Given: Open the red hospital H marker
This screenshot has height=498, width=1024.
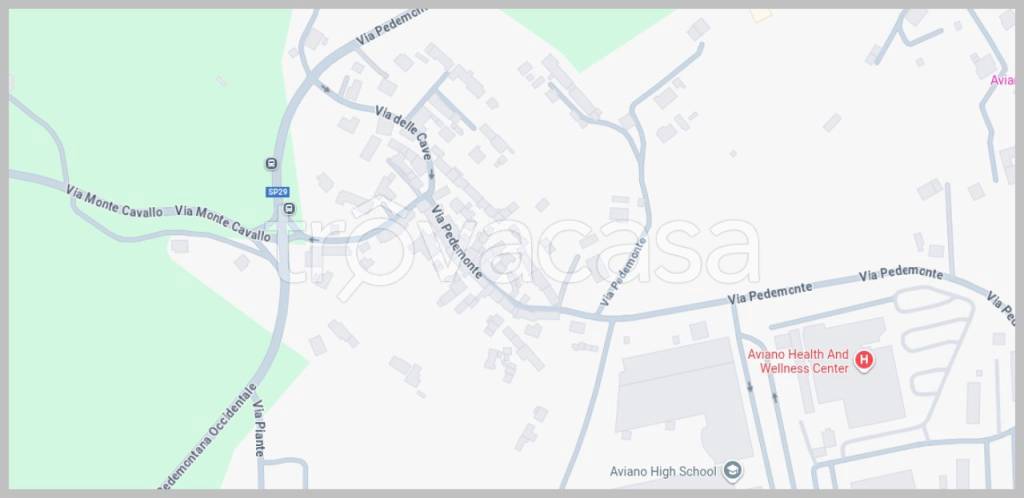Looking at the screenshot, I should pos(864,360).
